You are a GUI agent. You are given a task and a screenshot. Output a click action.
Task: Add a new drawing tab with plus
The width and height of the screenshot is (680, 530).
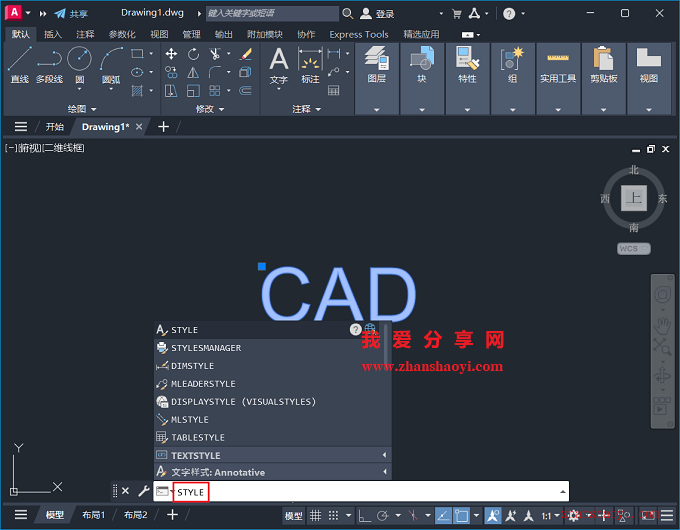click(163, 127)
